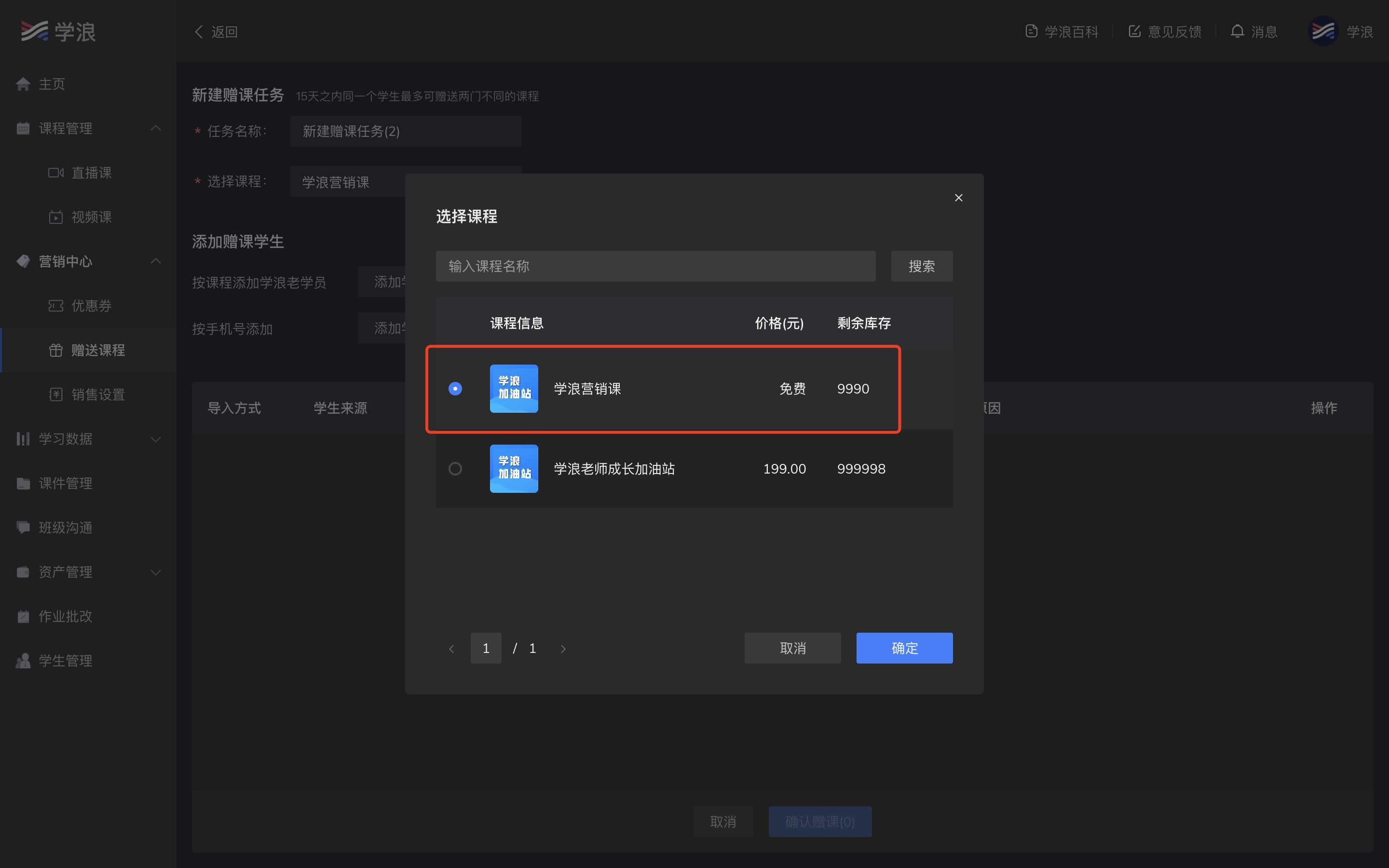Open the 主页 home icon in sidebar

(23, 84)
